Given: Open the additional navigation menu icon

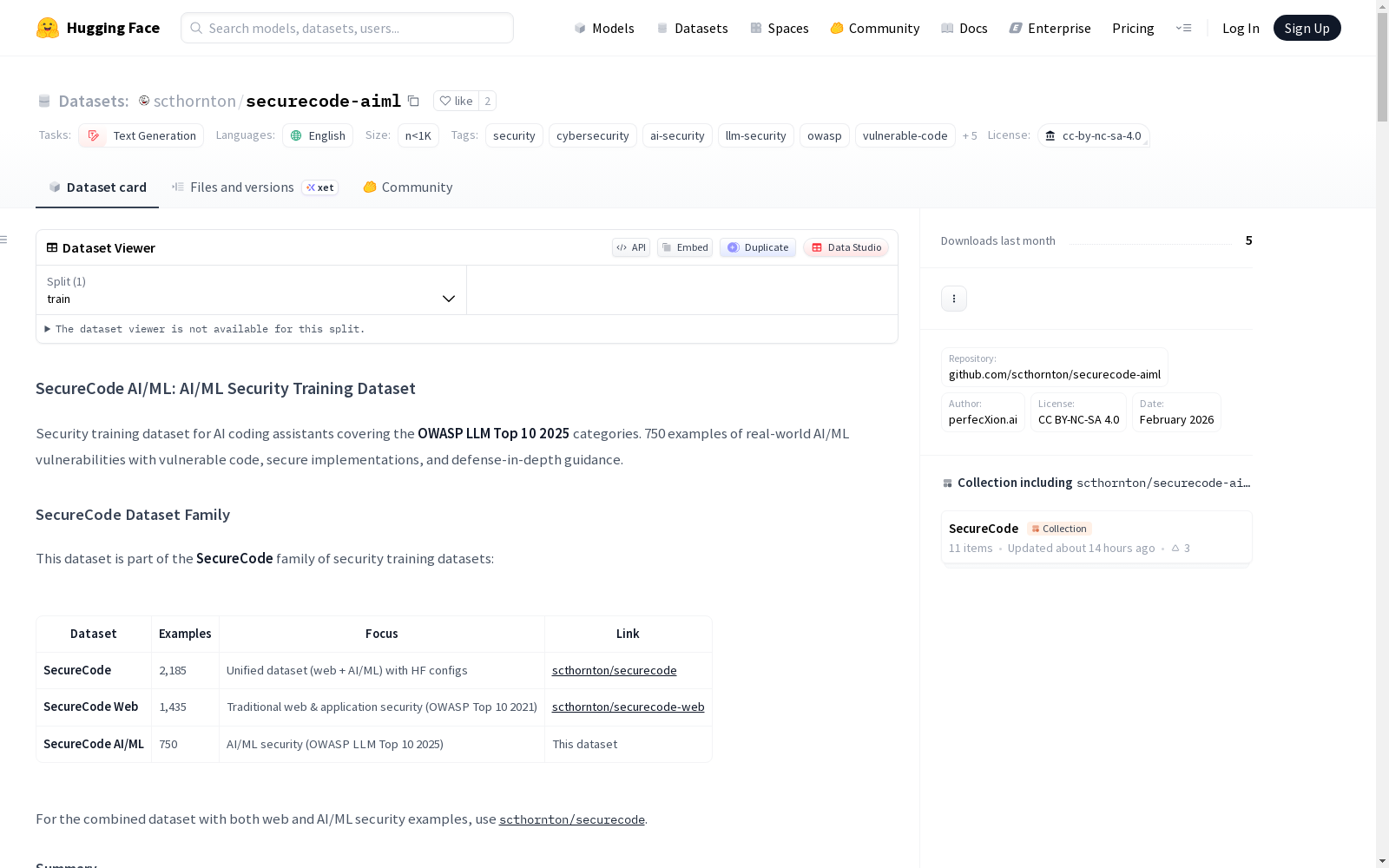Looking at the screenshot, I should (x=1183, y=28).
